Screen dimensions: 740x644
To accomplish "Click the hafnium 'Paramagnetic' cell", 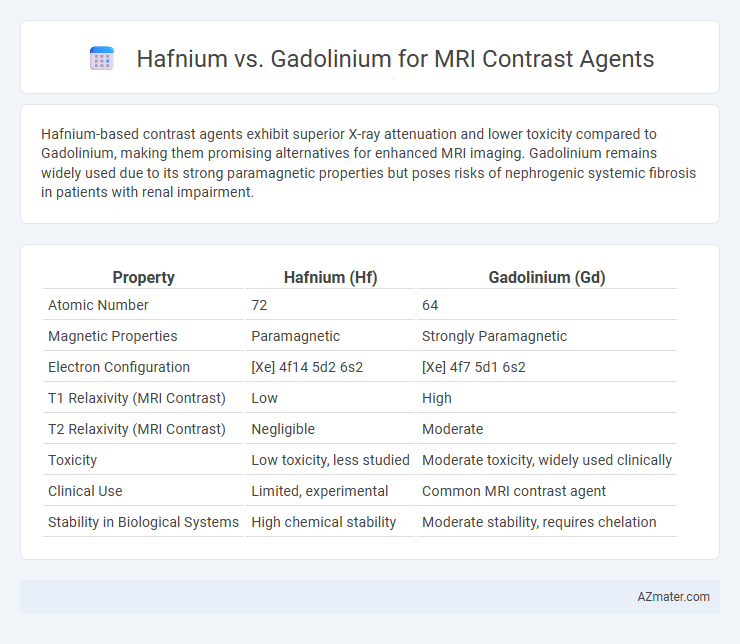I will [295, 336].
